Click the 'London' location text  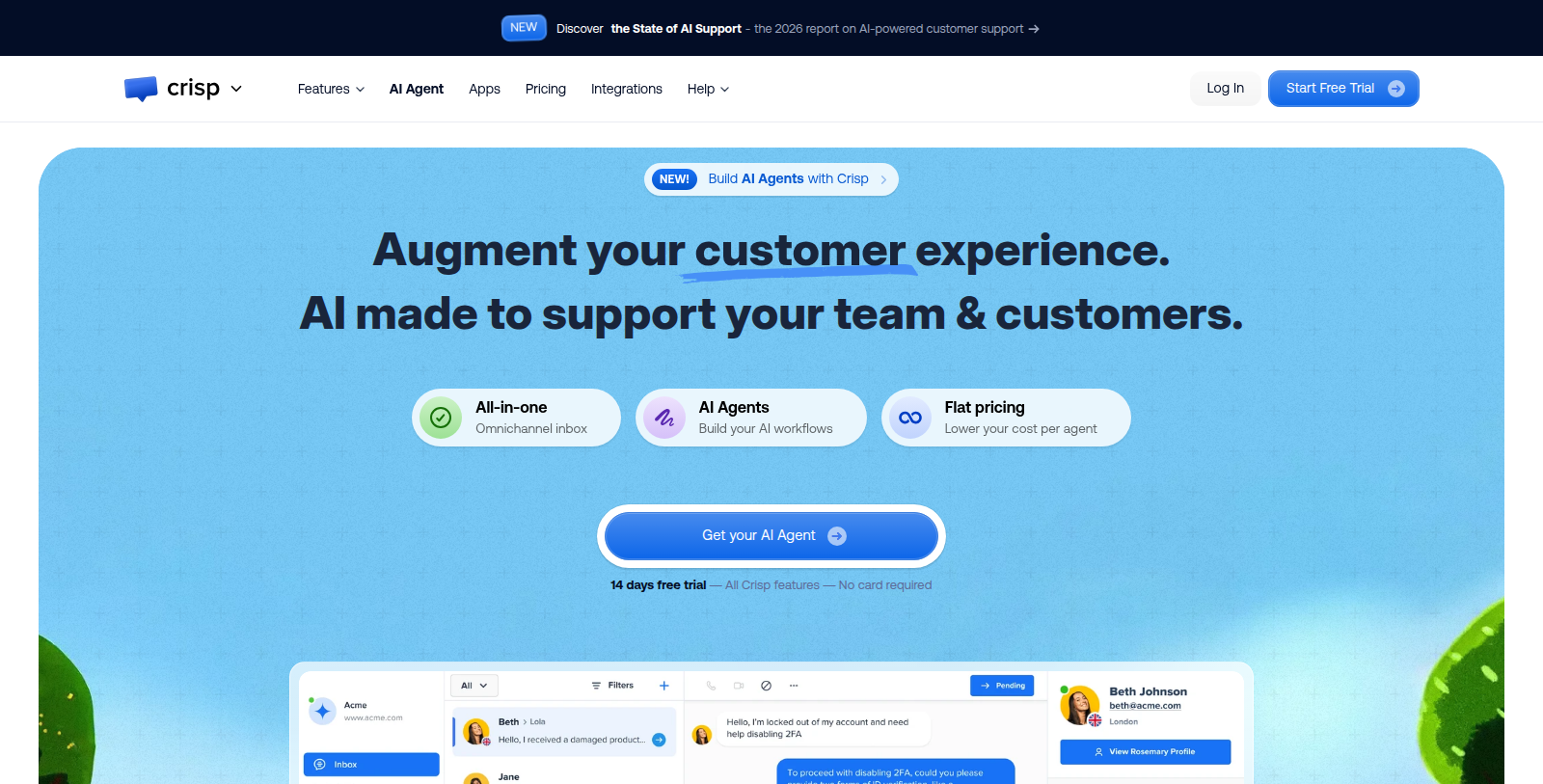[x=1123, y=722]
